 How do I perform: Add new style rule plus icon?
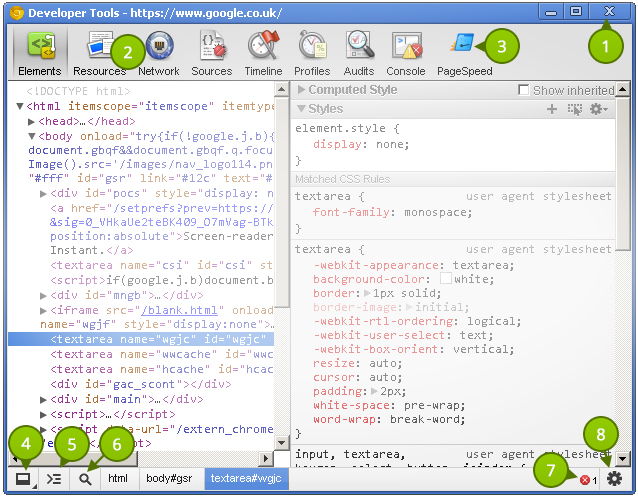point(552,109)
